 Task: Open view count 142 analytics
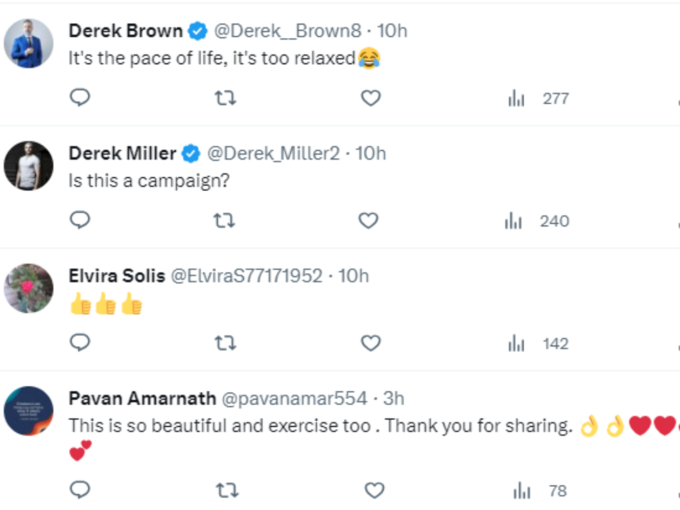tap(538, 343)
